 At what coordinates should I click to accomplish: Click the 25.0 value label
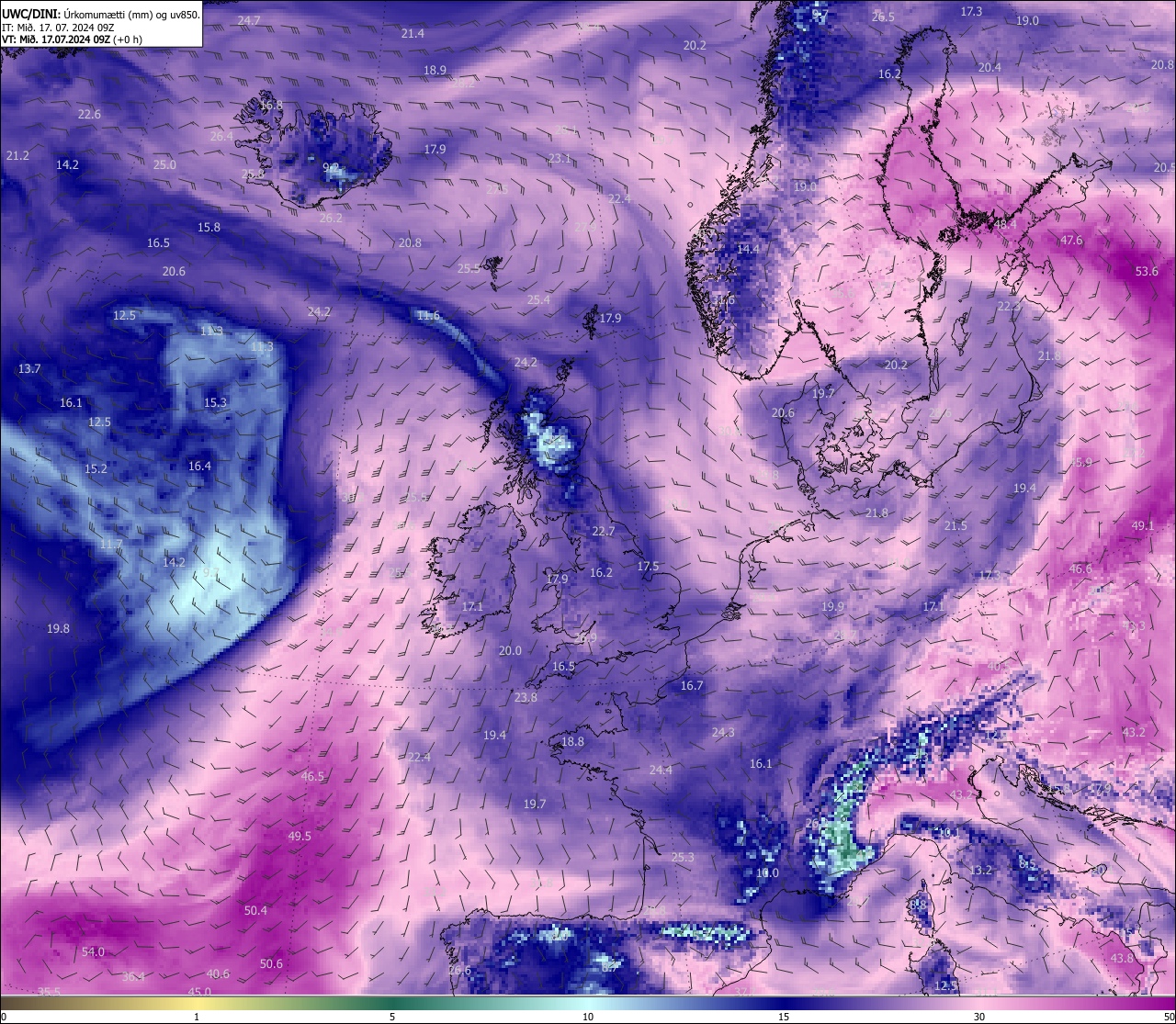164,164
